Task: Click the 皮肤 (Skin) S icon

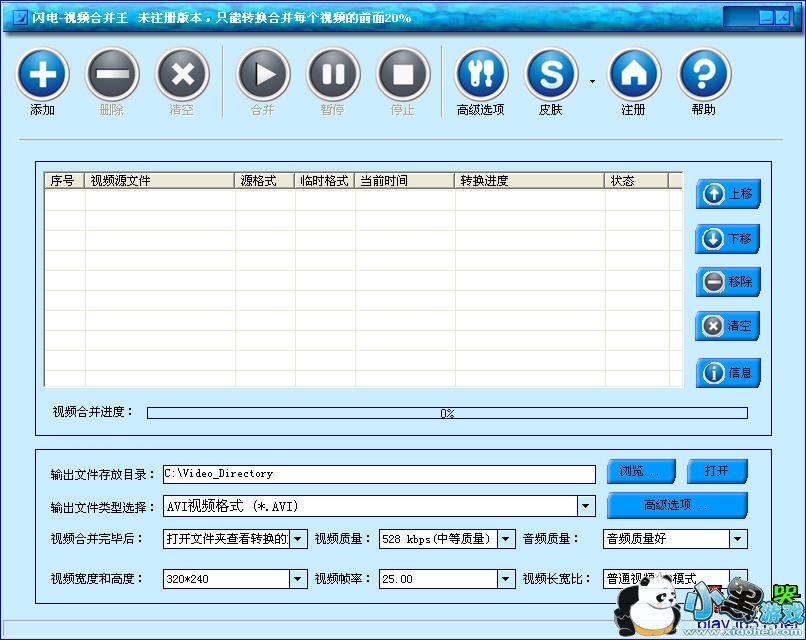Action: (551, 74)
